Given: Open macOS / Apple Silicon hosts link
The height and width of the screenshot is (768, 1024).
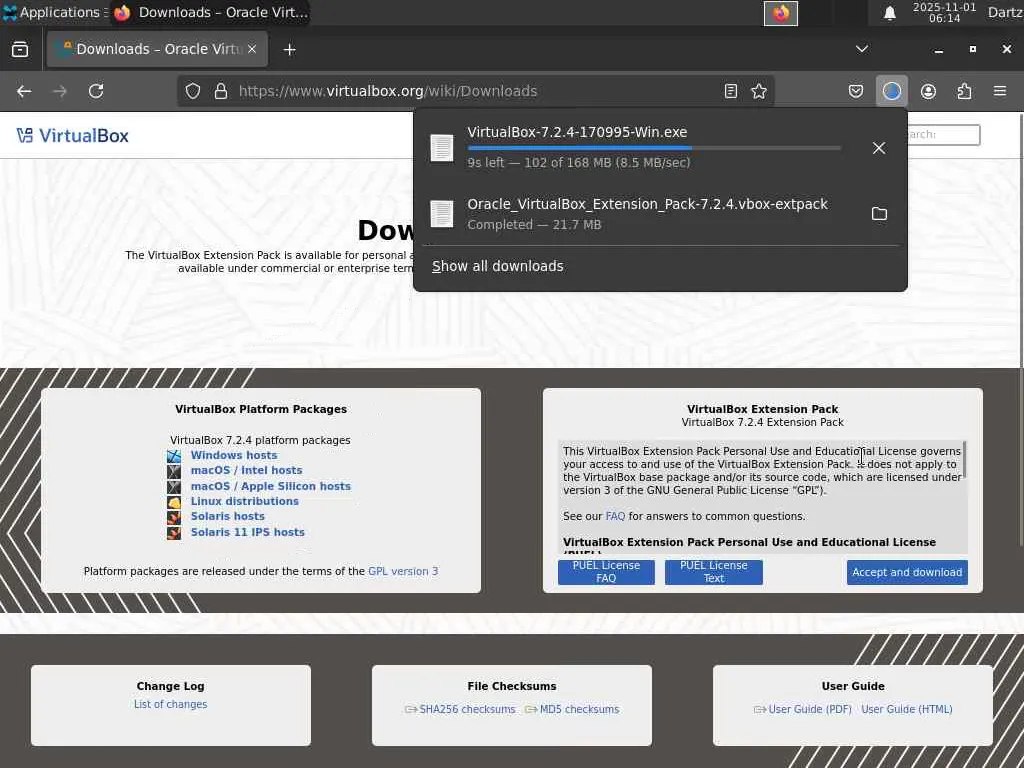Looking at the screenshot, I should (270, 487).
